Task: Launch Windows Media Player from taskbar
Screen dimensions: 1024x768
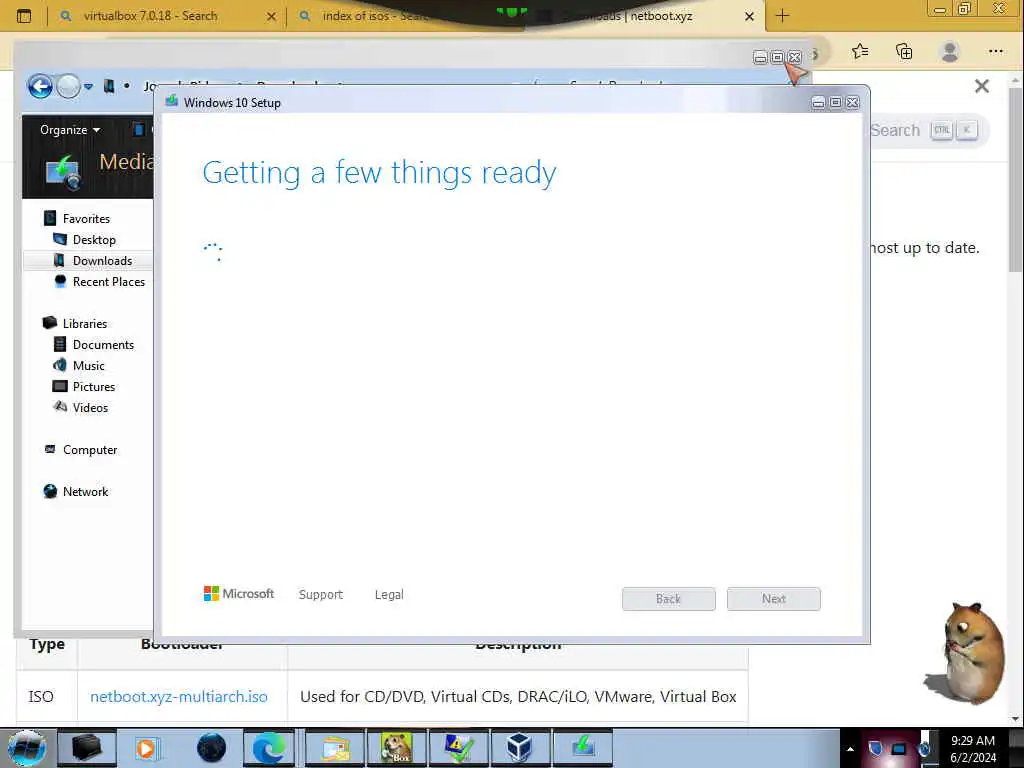Action: tap(147, 748)
